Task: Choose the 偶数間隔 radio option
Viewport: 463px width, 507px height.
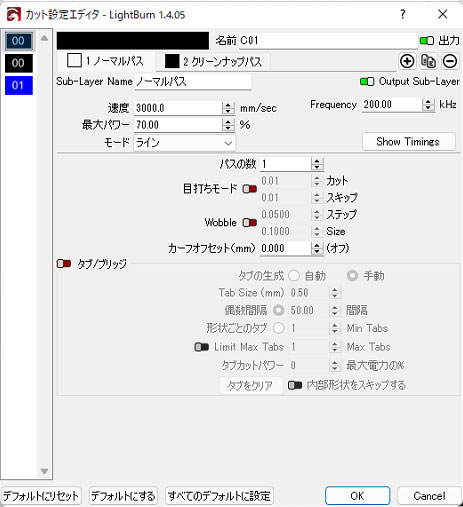Action: point(279,310)
